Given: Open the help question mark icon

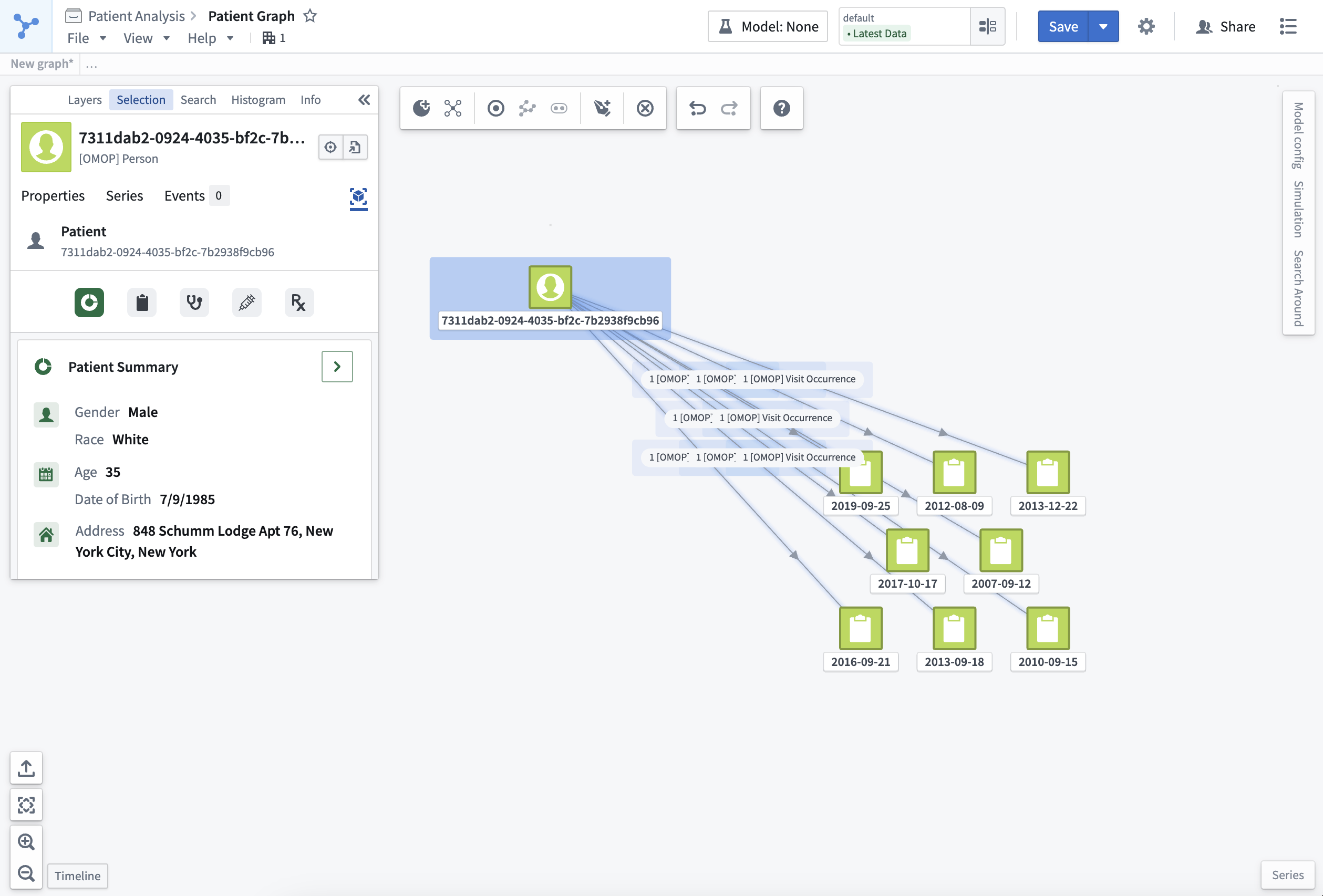Looking at the screenshot, I should tap(781, 108).
